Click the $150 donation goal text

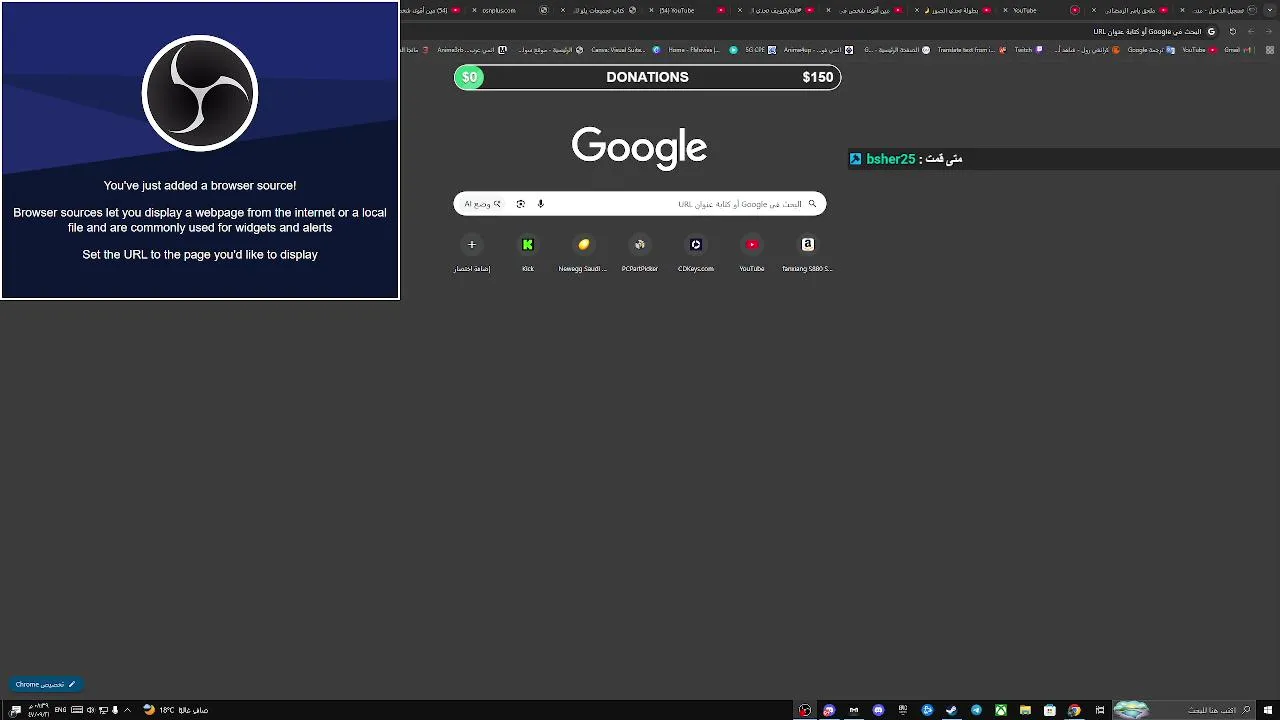(x=817, y=77)
